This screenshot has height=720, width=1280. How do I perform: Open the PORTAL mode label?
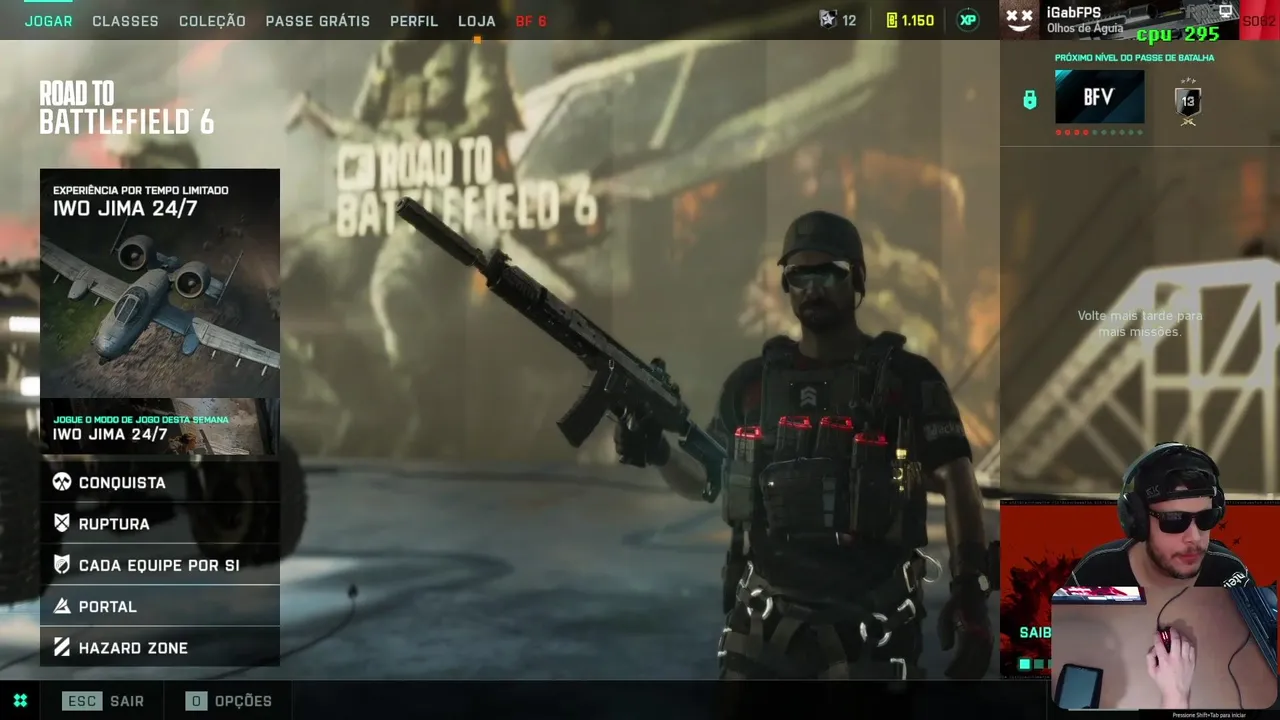tap(108, 607)
